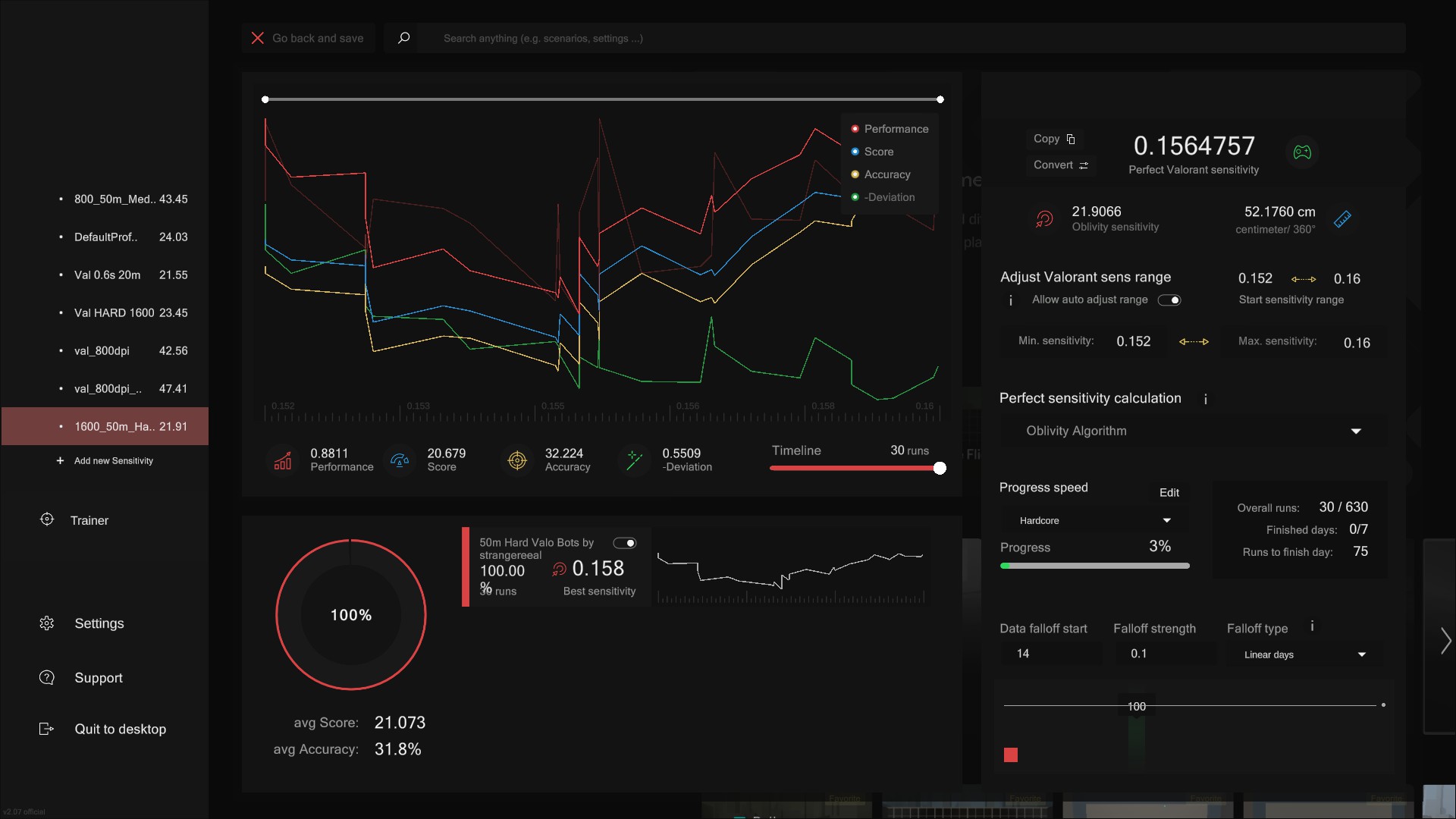Click the info icon beside Falloff type
Image resolution: width=1456 pixels, height=819 pixels.
tap(1312, 626)
